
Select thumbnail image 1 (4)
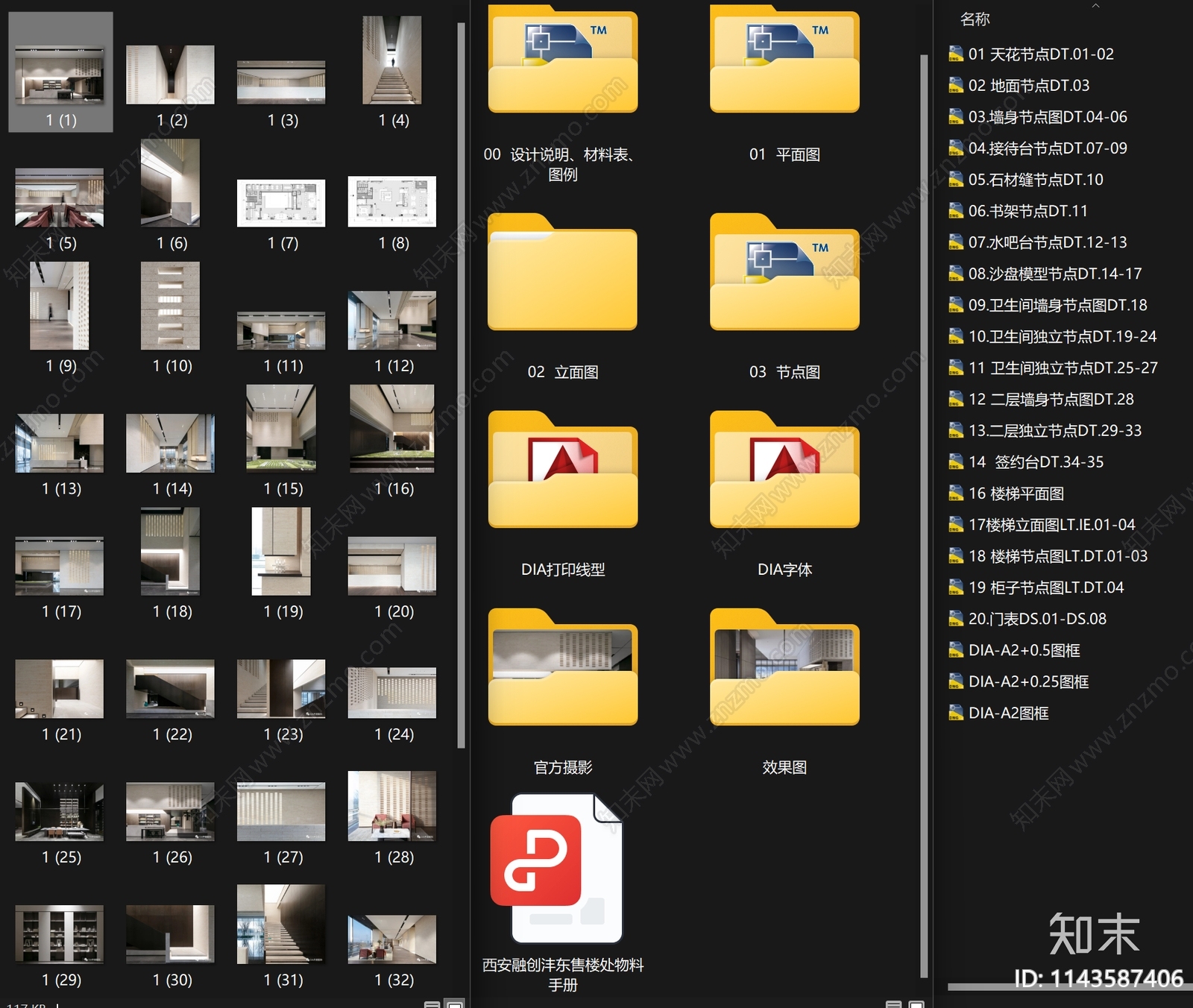pyautogui.click(x=392, y=72)
